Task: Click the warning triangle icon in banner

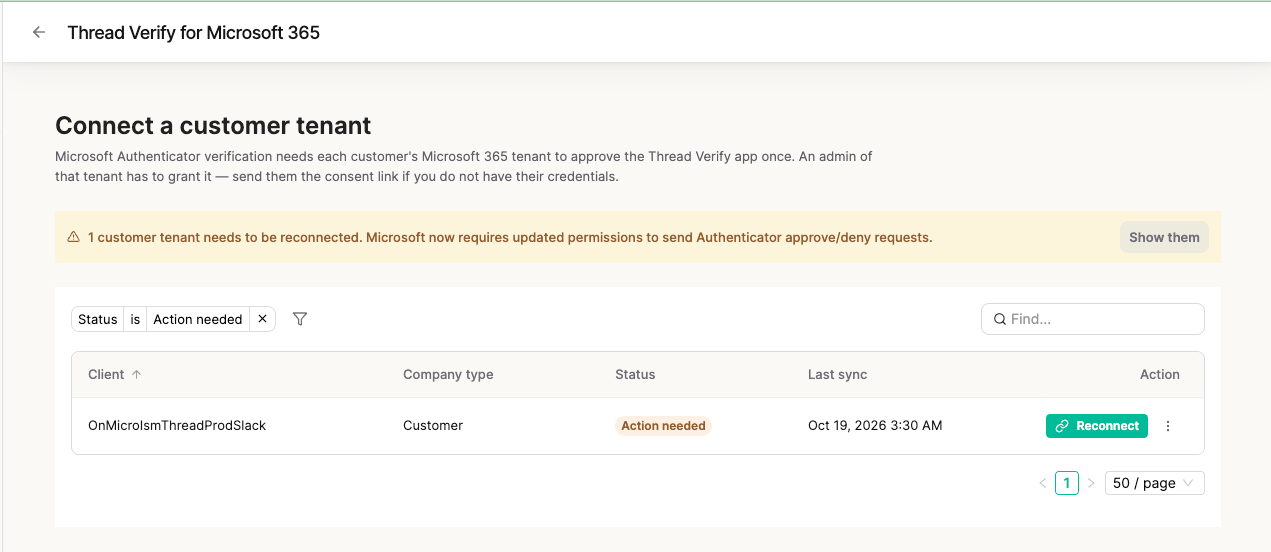Action: coord(73,238)
